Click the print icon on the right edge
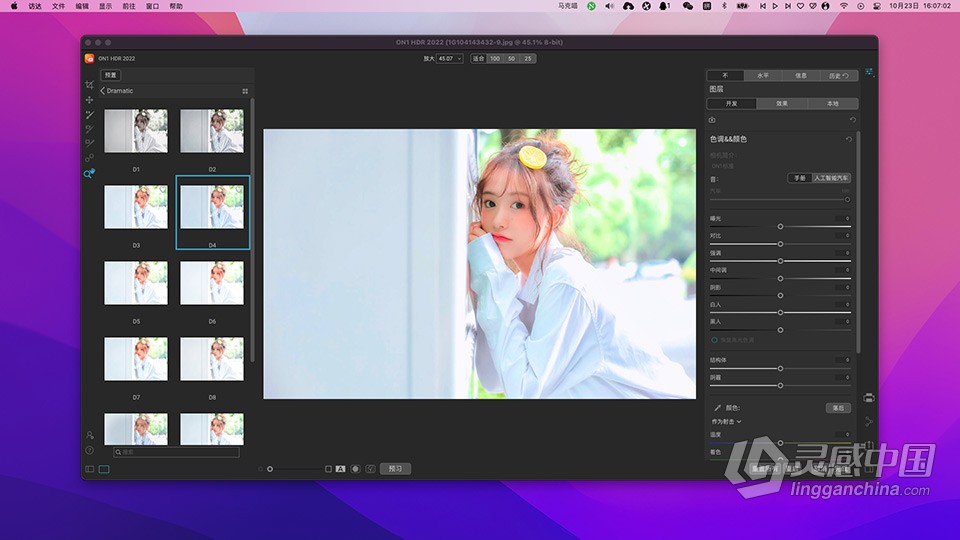 (869, 398)
